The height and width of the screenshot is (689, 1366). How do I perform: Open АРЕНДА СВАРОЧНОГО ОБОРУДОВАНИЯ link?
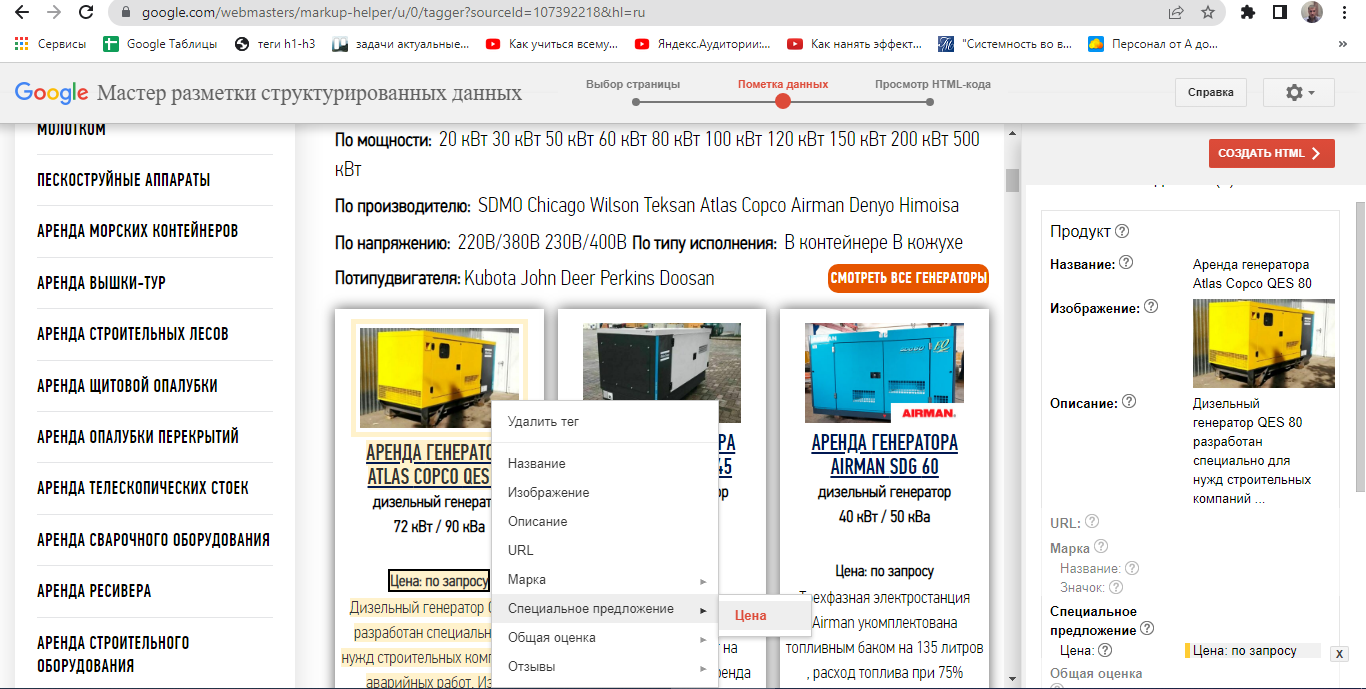click(153, 540)
